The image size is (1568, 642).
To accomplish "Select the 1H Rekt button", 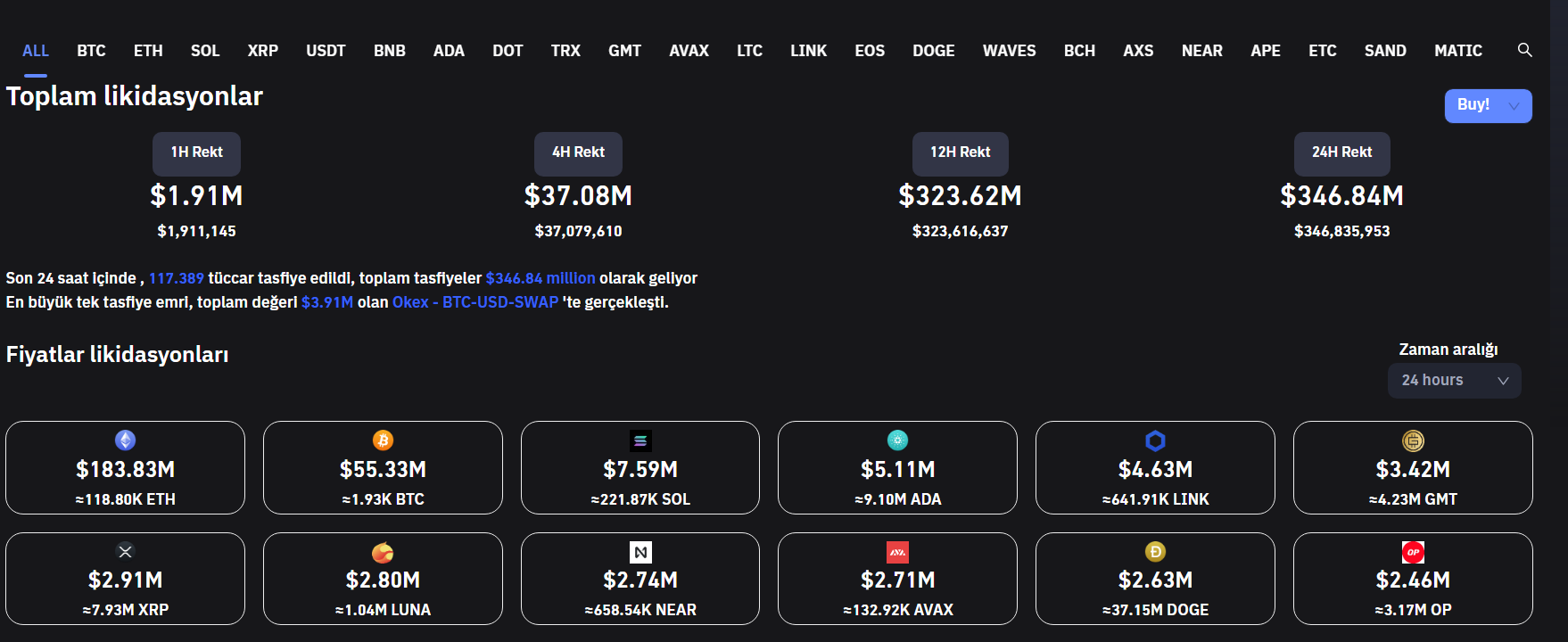I will 196,152.
